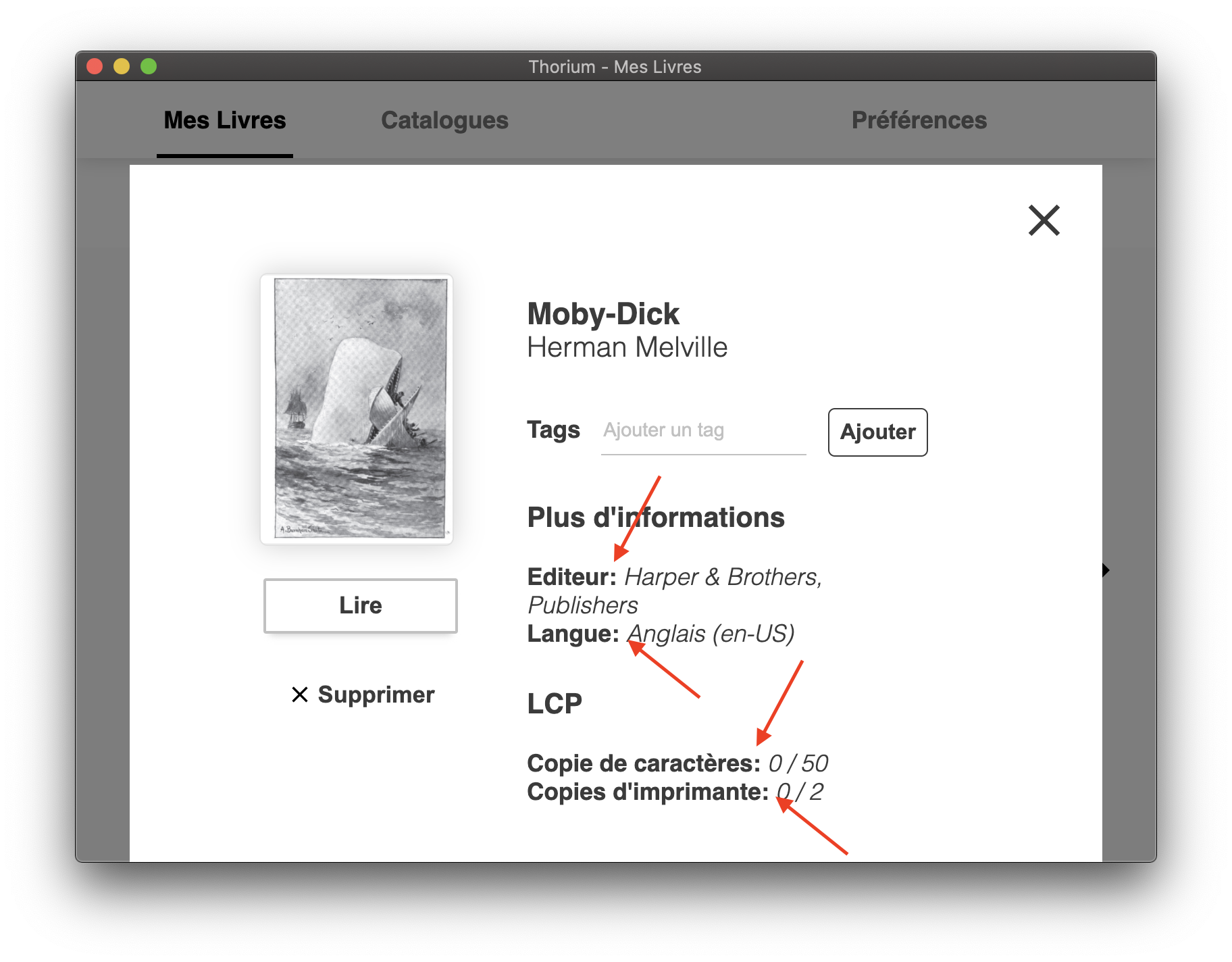Click the language value 'Anglais (en-US)'
Screen dimensions: 1232x962
pos(711,634)
